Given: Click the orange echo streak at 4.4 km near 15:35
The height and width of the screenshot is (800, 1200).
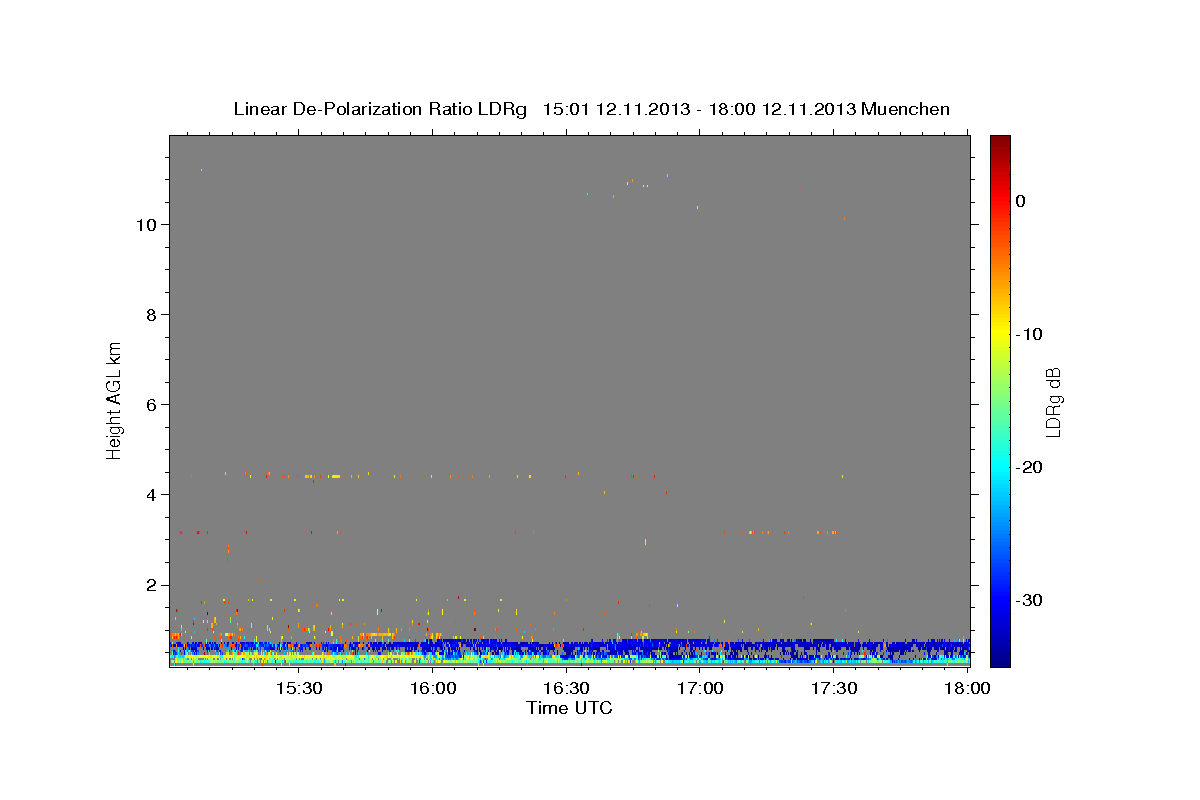Looking at the screenshot, I should coord(322,476).
